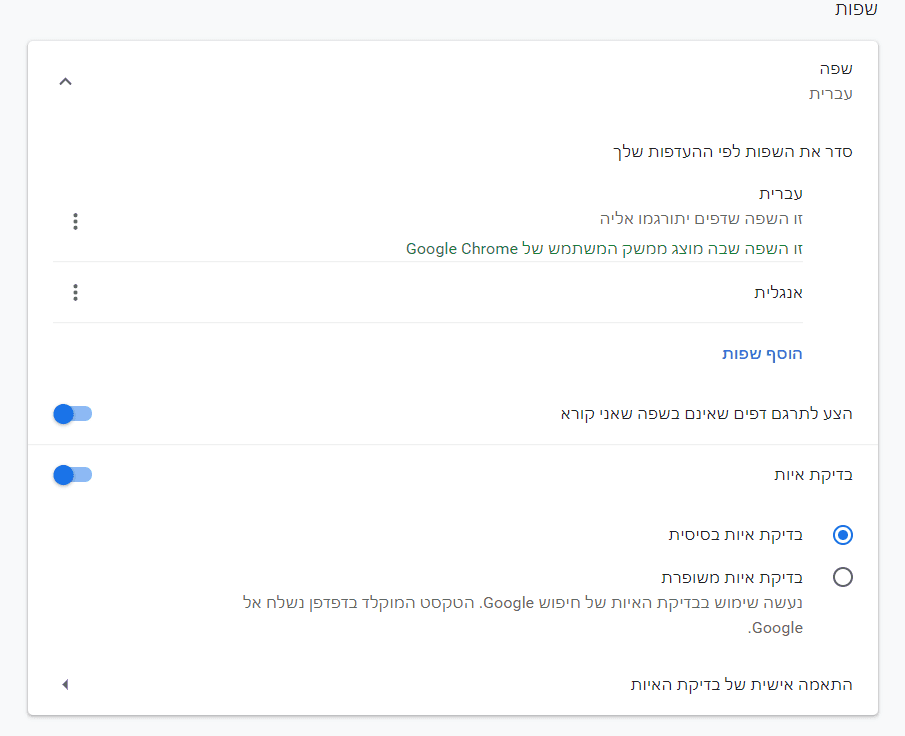
Task: Open התאמה אישית של בדיקת האיות arrow
Action: (x=66, y=685)
